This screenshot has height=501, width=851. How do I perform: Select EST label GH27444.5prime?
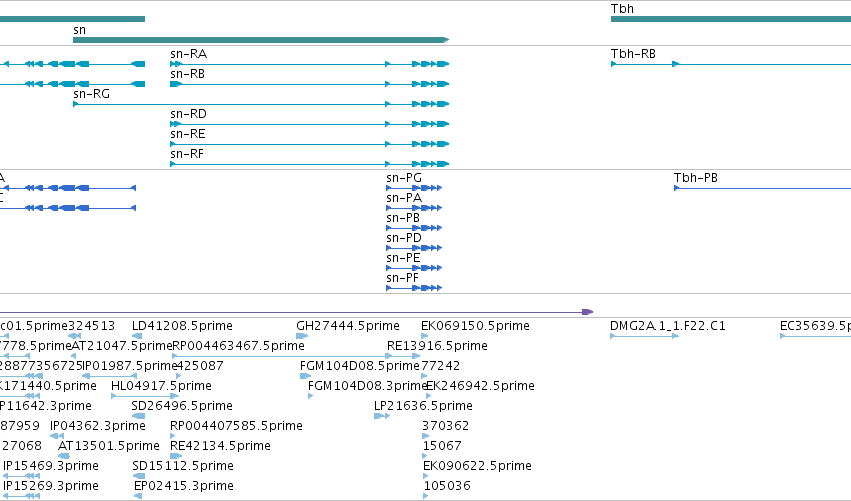[x=348, y=326]
